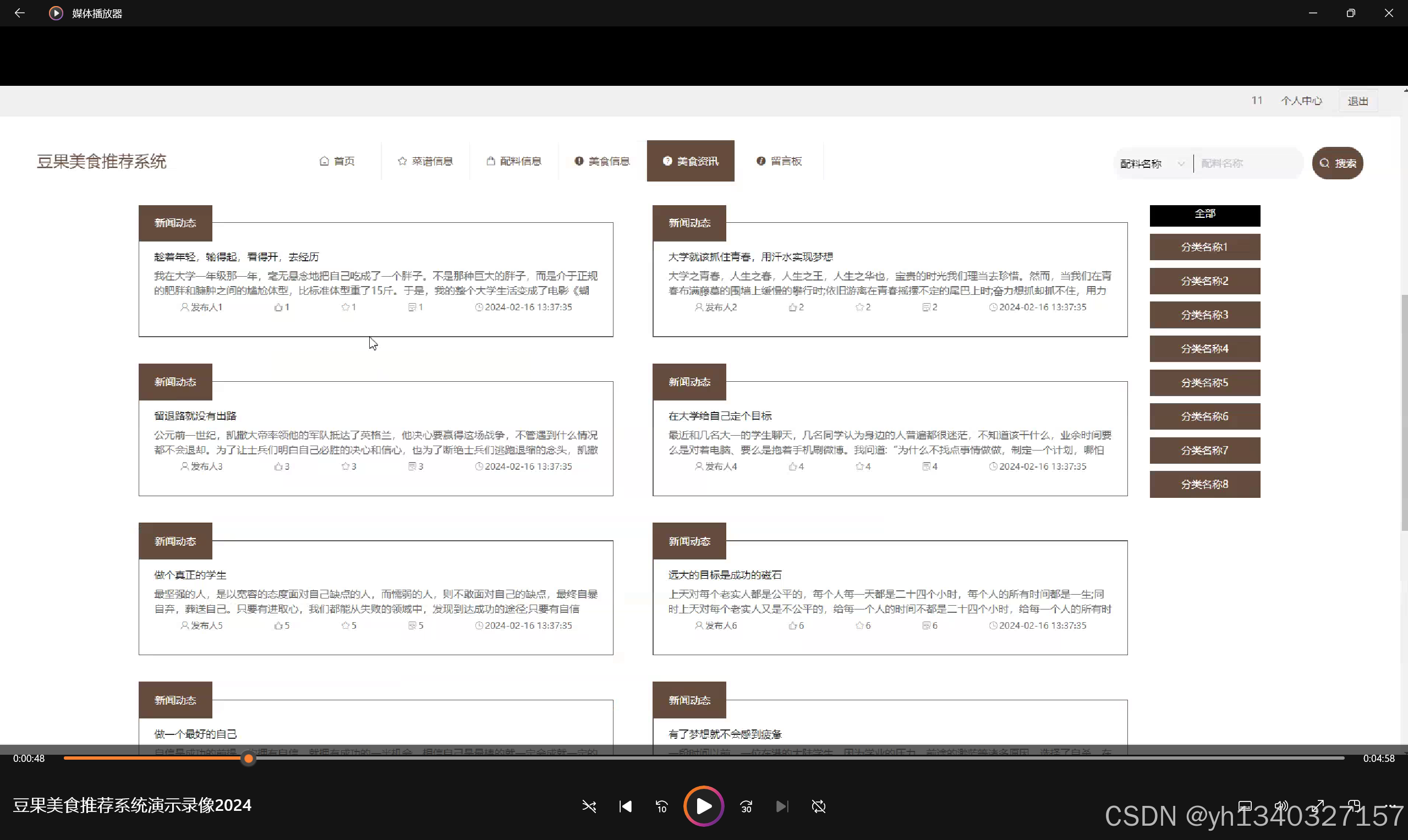
Task: Open article 留退路就没有出路
Action: (x=195, y=416)
